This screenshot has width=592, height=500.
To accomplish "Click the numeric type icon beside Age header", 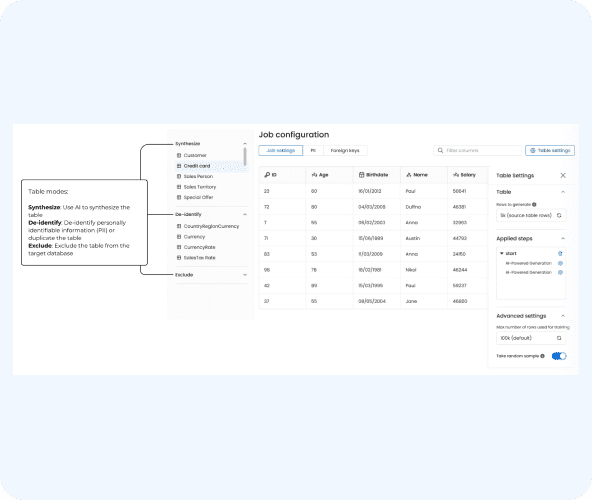I will click(314, 175).
